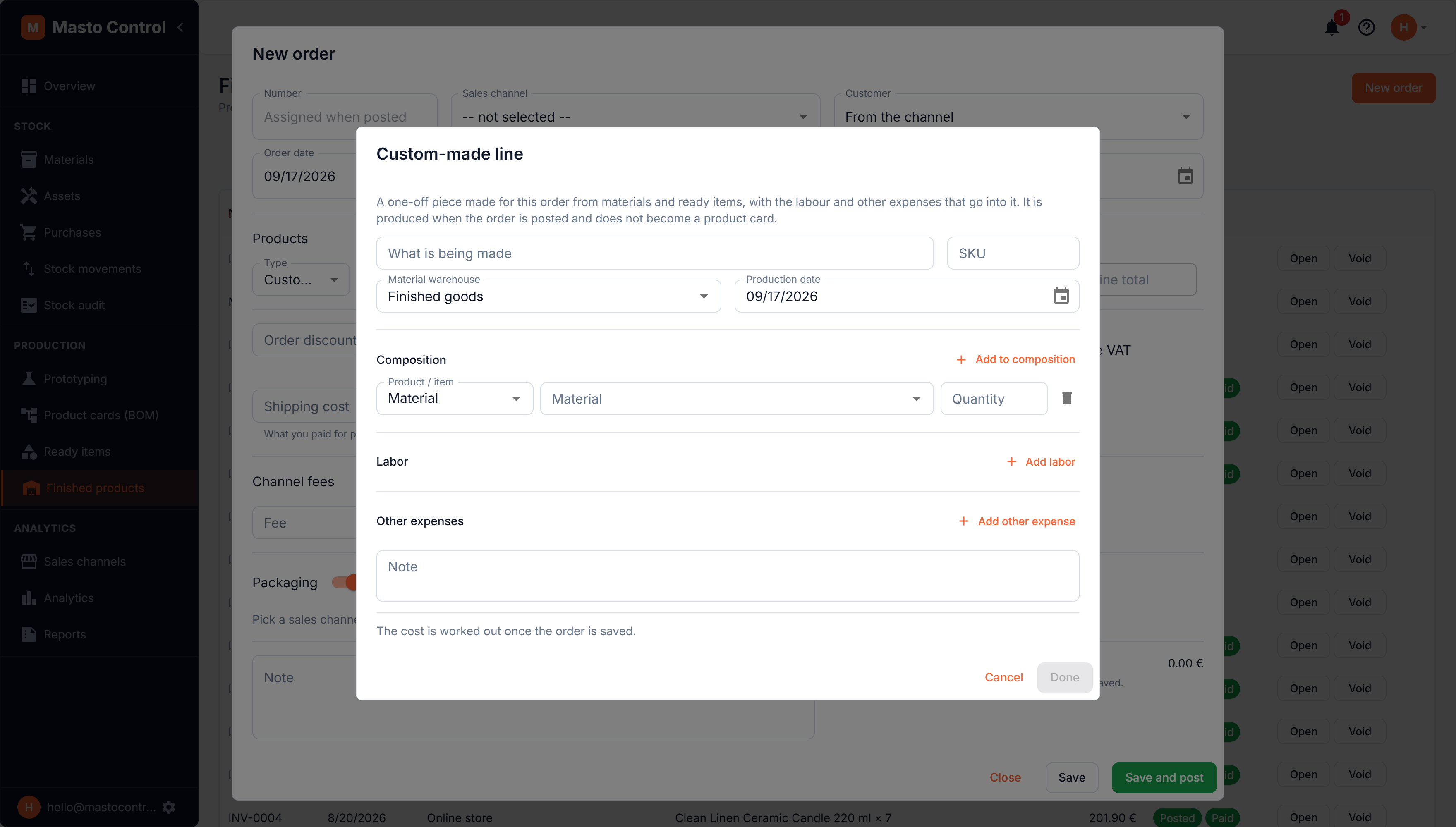Click the Done button

click(1065, 677)
